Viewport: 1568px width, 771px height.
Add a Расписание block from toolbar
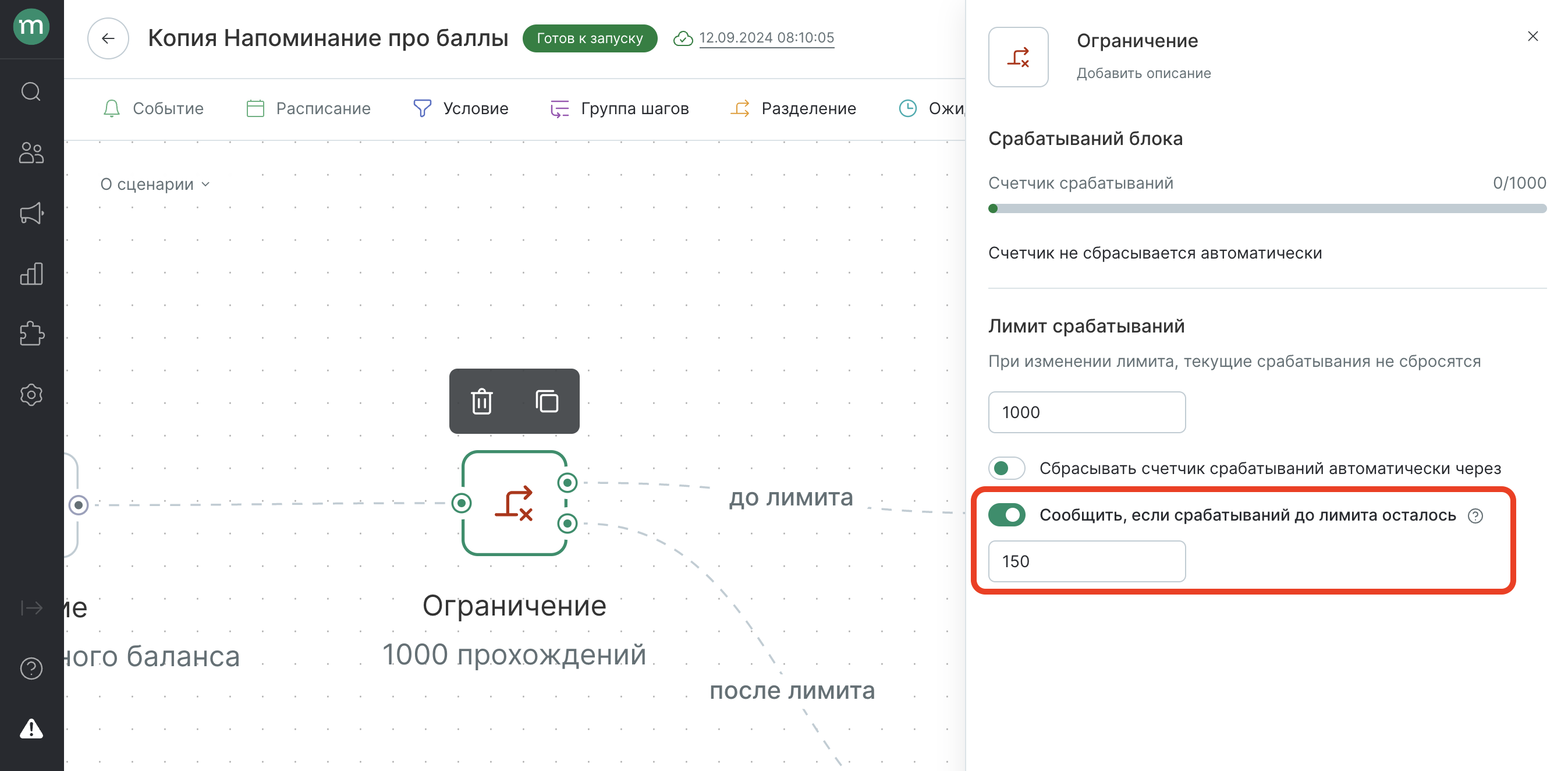(308, 108)
